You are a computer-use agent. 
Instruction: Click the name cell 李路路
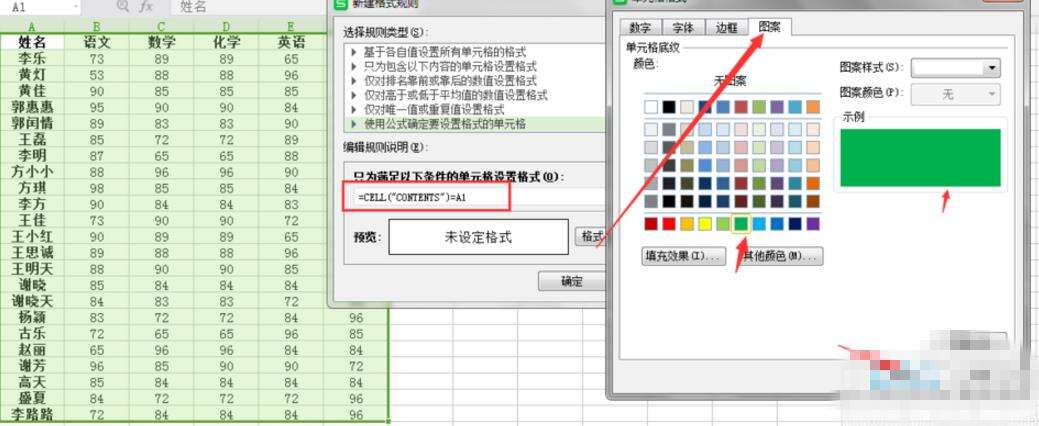coord(32,415)
